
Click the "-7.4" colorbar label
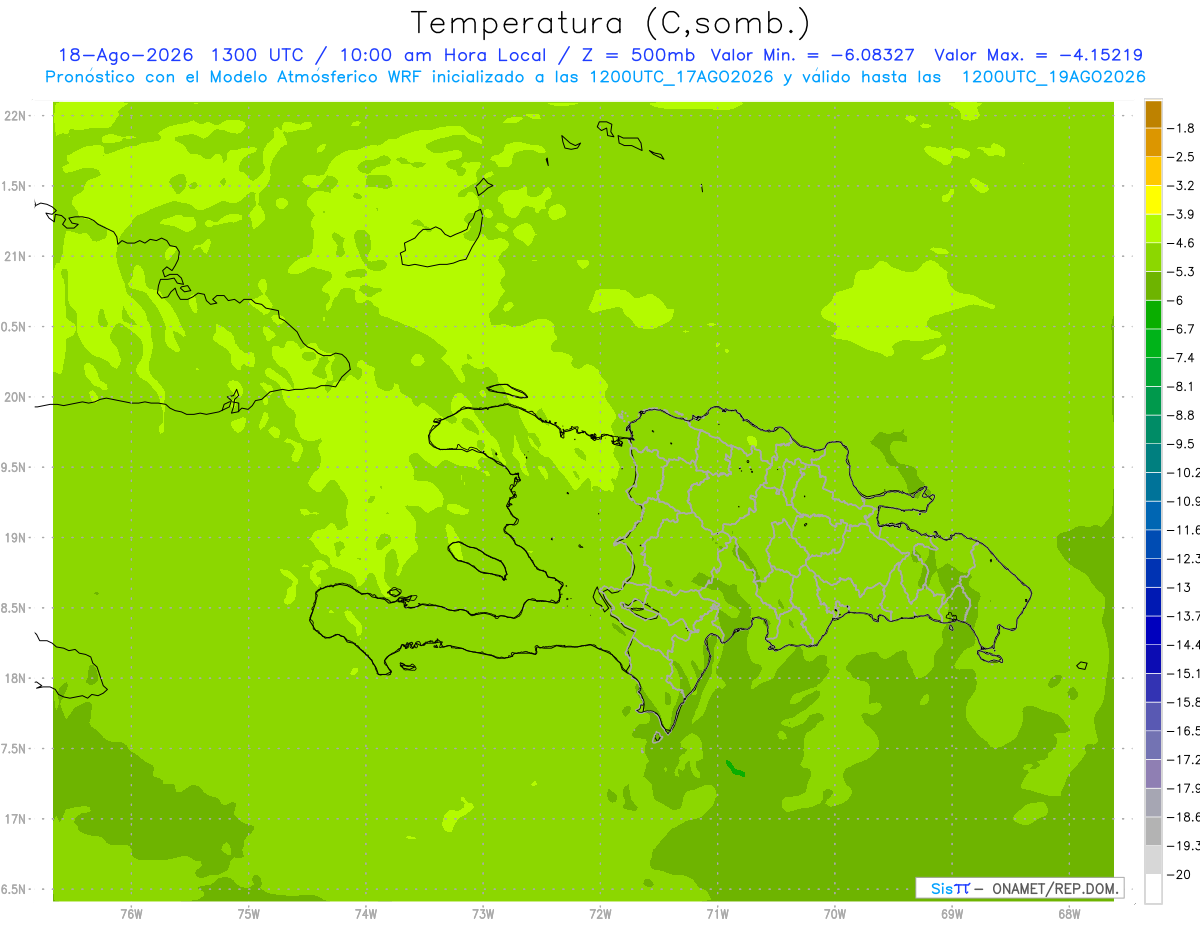(x=1181, y=358)
